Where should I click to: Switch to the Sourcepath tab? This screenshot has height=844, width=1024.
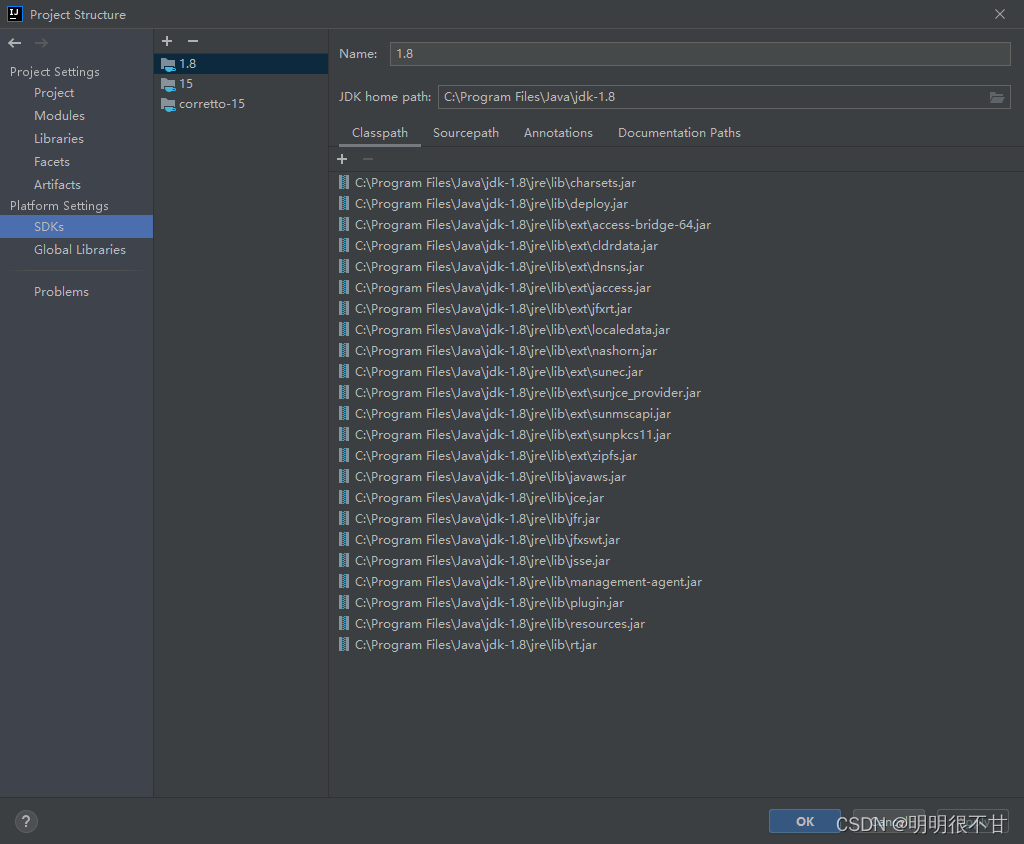click(x=466, y=133)
